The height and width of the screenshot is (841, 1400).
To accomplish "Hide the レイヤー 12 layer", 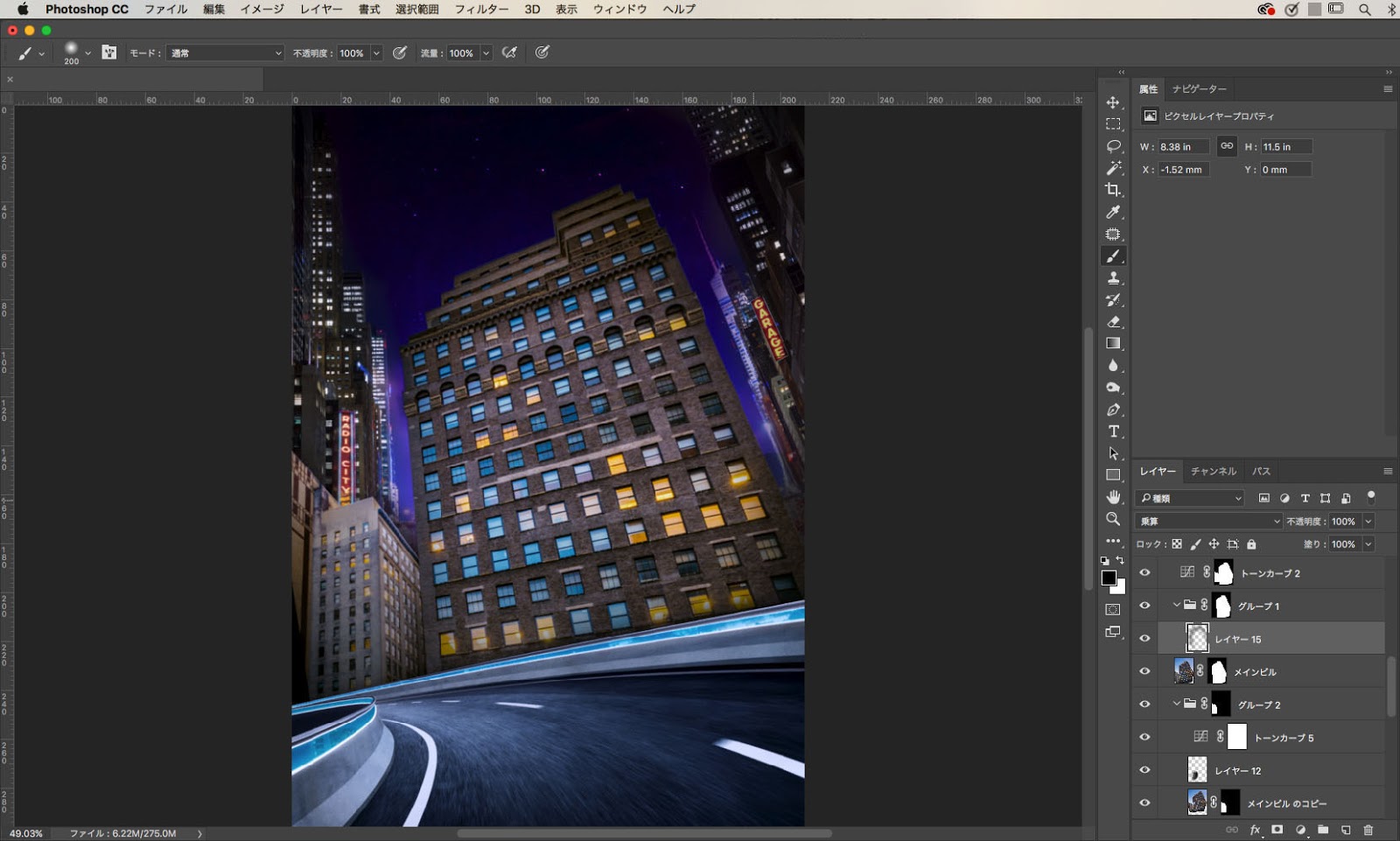I will [1144, 771].
